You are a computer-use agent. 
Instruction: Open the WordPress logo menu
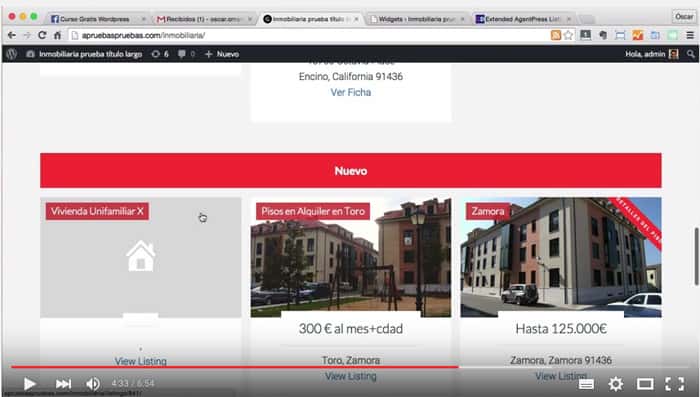(x=12, y=54)
